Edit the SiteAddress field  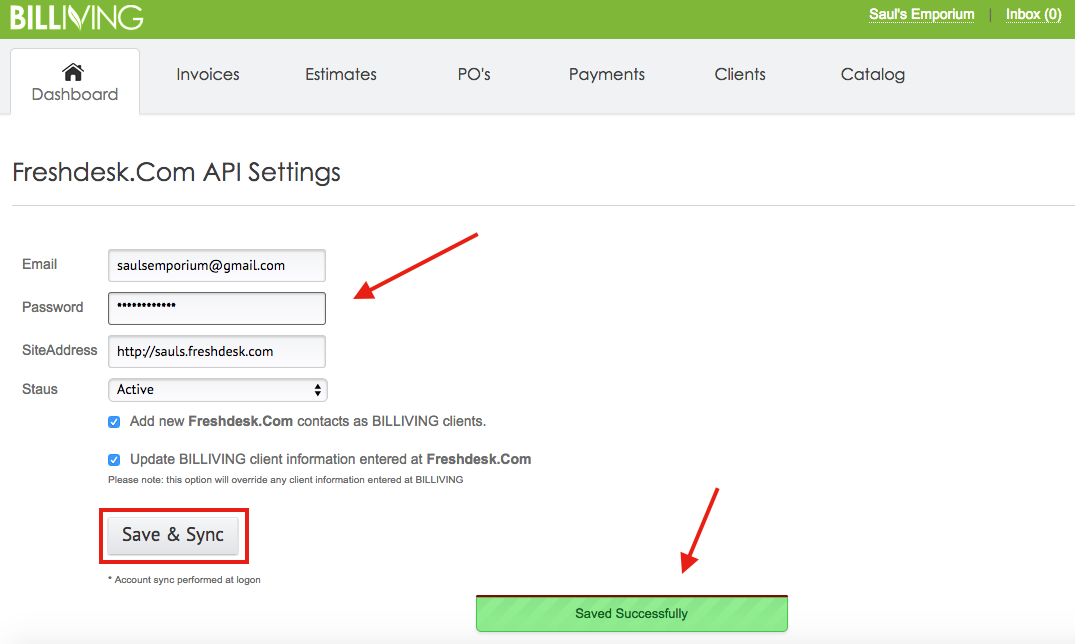pyautogui.click(x=217, y=351)
